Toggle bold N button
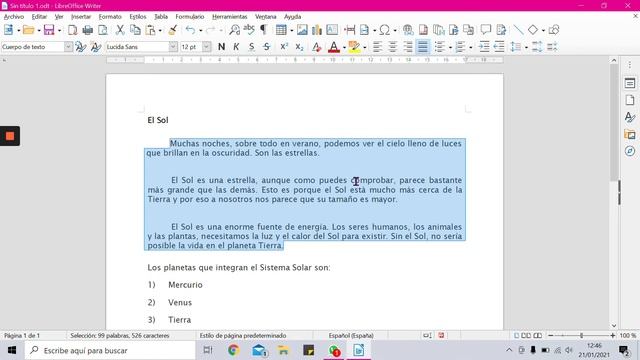This screenshot has height=360, width=640. click(221, 47)
